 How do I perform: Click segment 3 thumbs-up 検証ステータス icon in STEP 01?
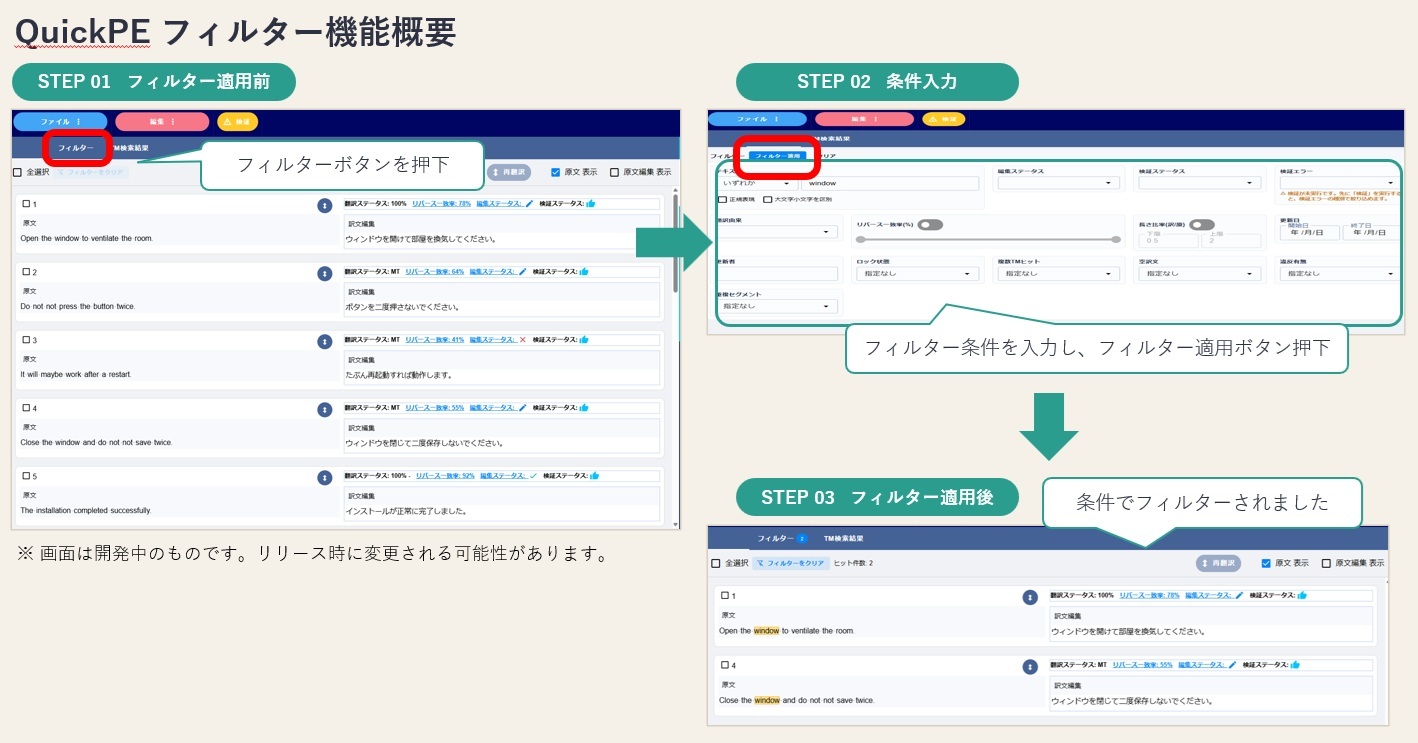584,339
